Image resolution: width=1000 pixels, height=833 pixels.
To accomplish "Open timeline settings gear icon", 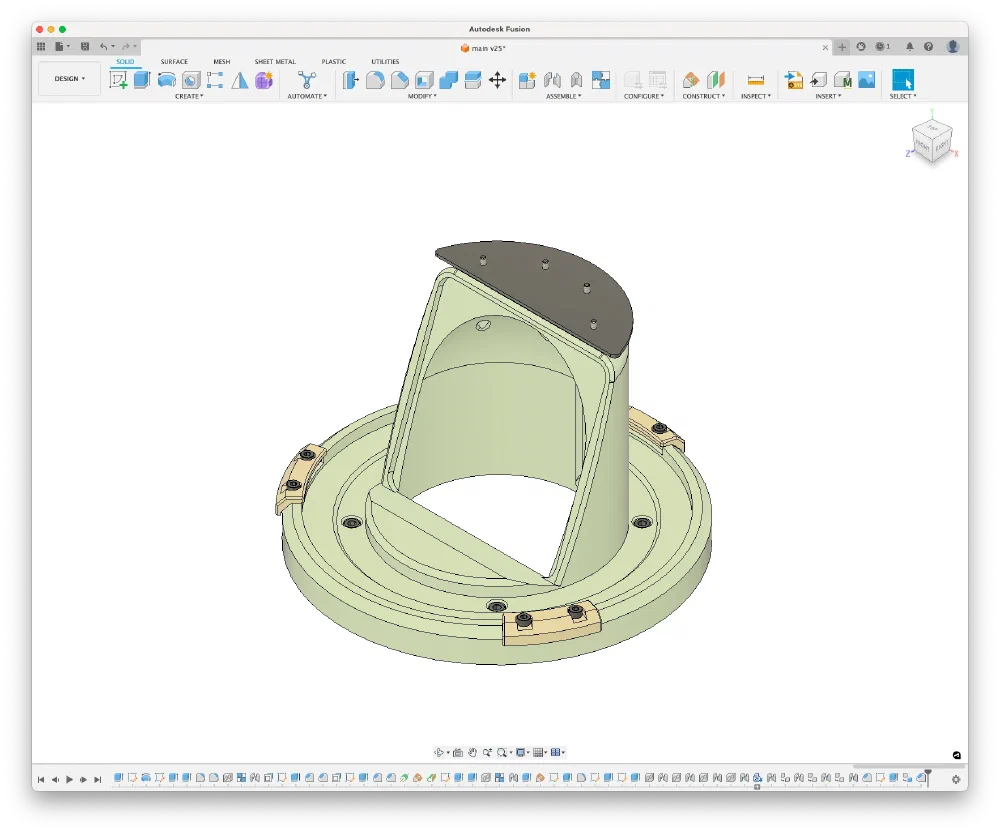I will [955, 779].
